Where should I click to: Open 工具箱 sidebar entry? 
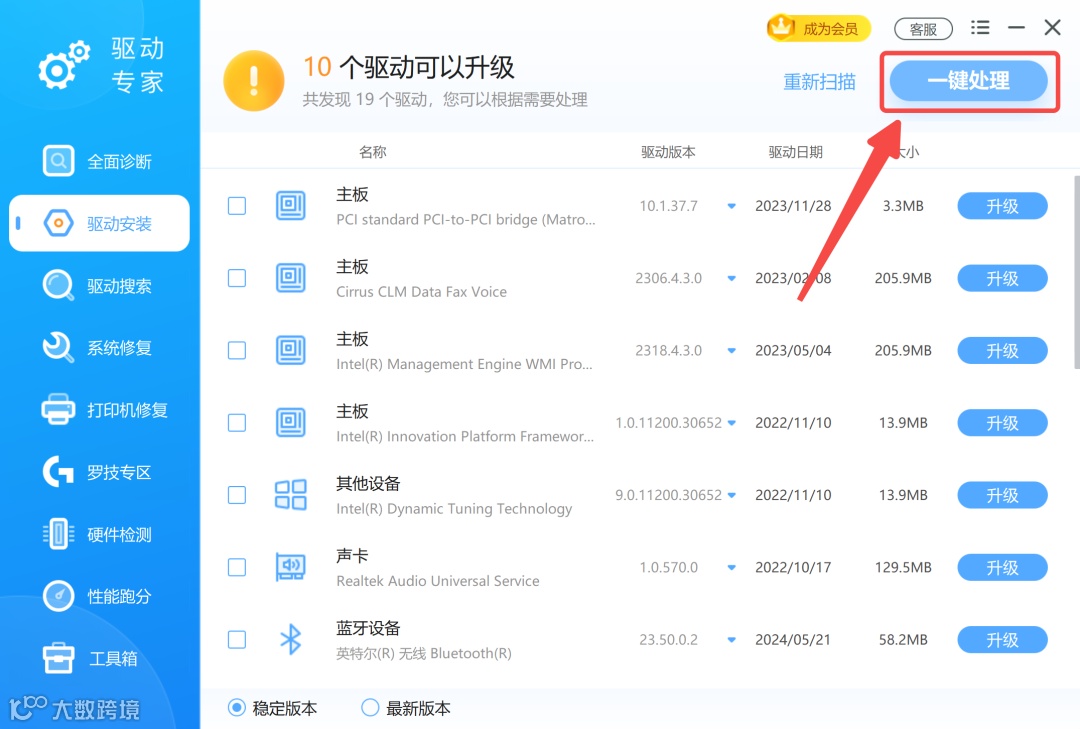coord(99,658)
